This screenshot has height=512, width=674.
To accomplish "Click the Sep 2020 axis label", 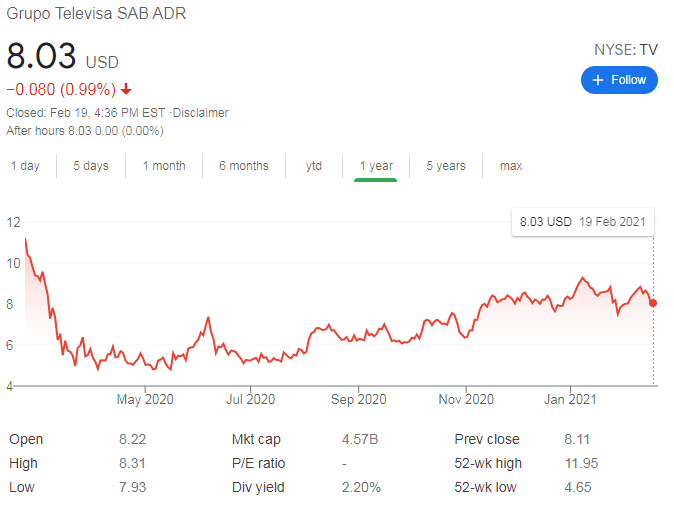I will [358, 399].
